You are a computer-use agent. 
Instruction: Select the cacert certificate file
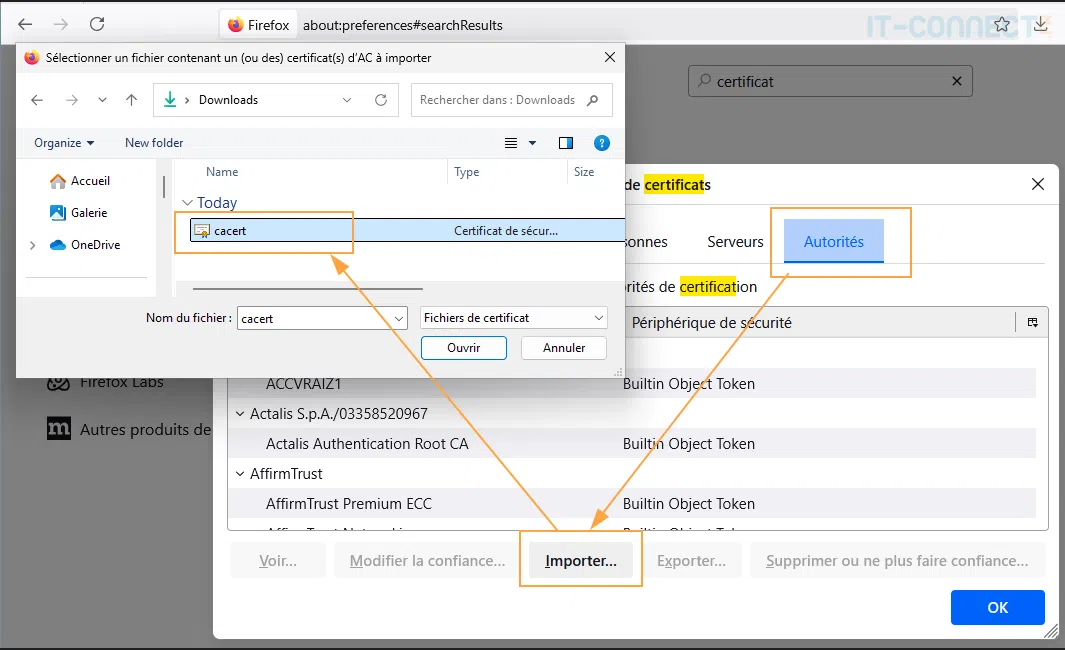(231, 231)
